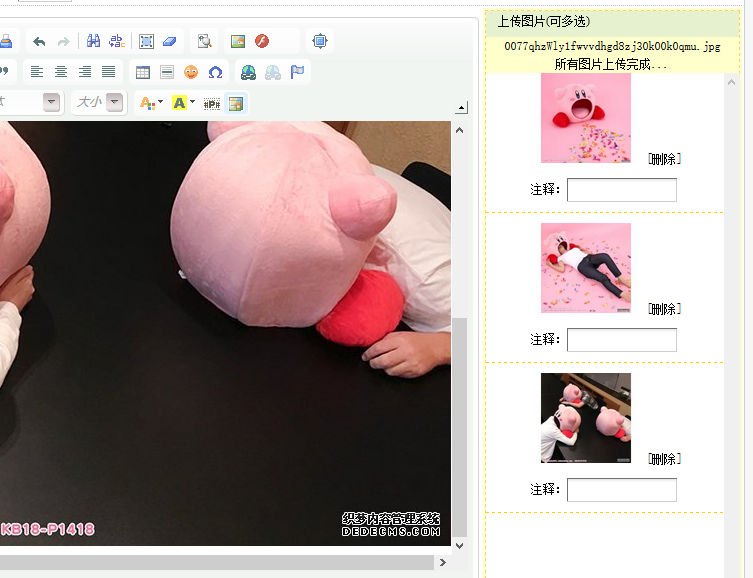The width and height of the screenshot is (753, 578).
Task: Maximize the editor area
Action: point(320,41)
